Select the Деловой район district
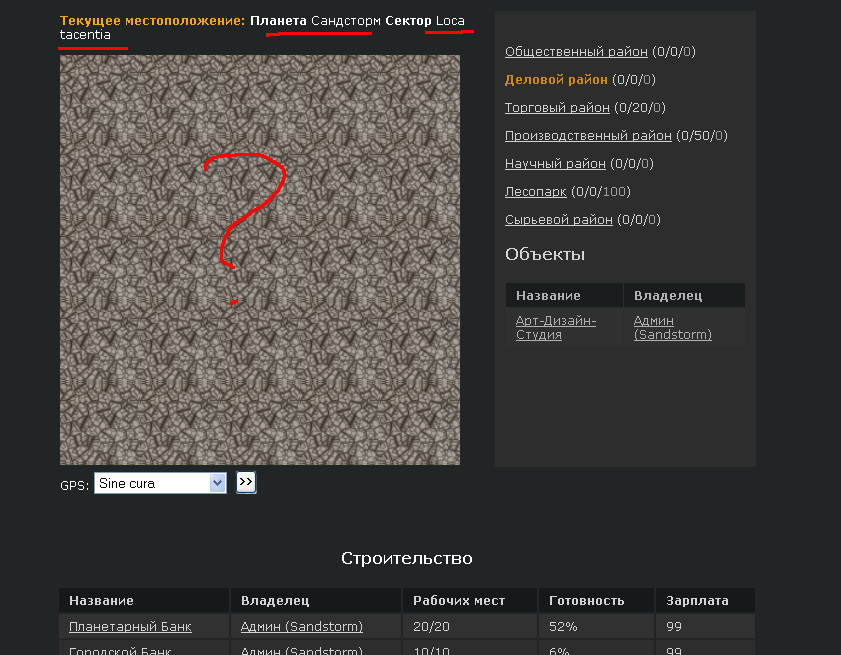The height and width of the screenshot is (655, 841). 556,80
